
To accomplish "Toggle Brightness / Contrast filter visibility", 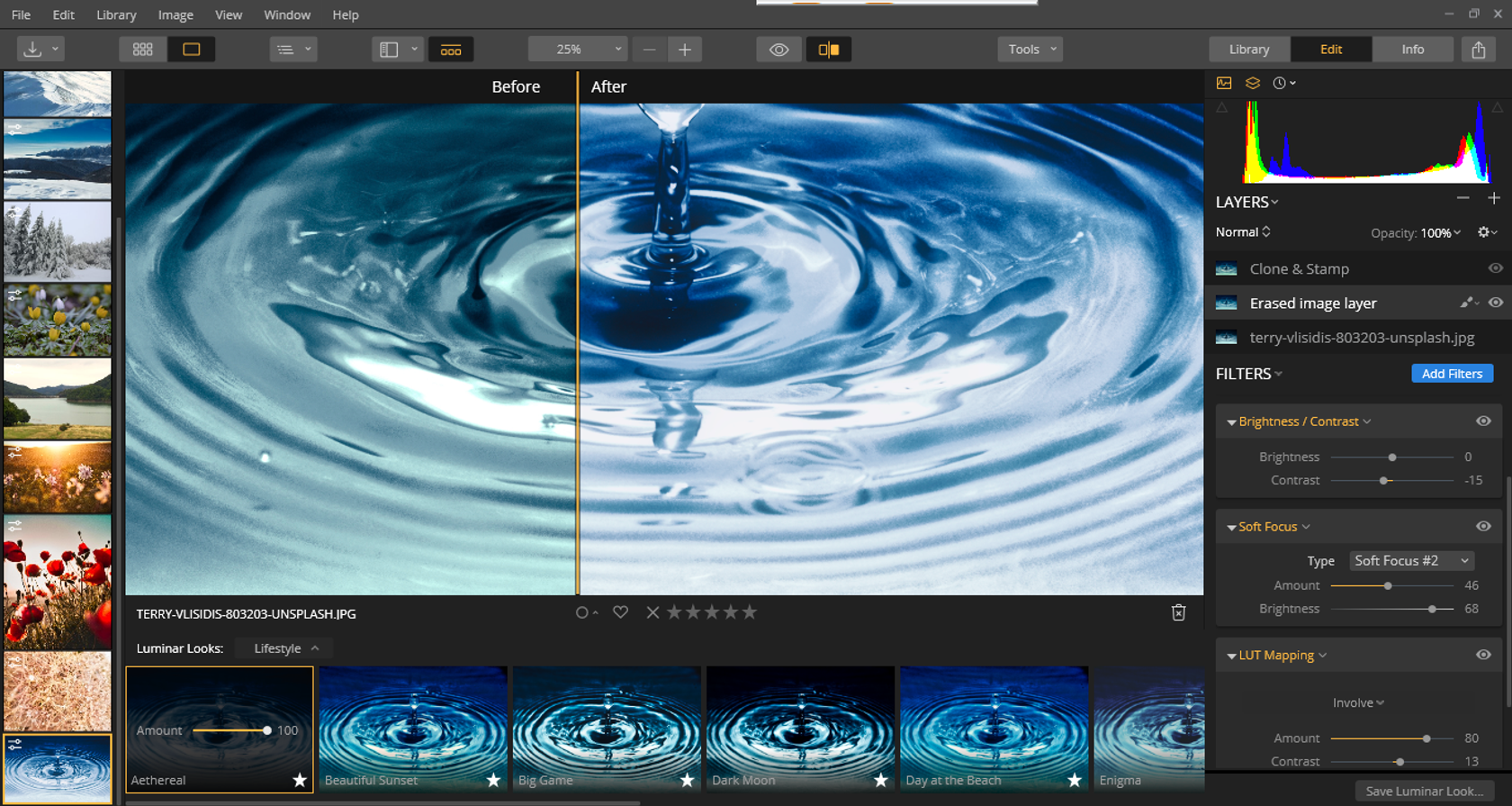I will point(1483,421).
